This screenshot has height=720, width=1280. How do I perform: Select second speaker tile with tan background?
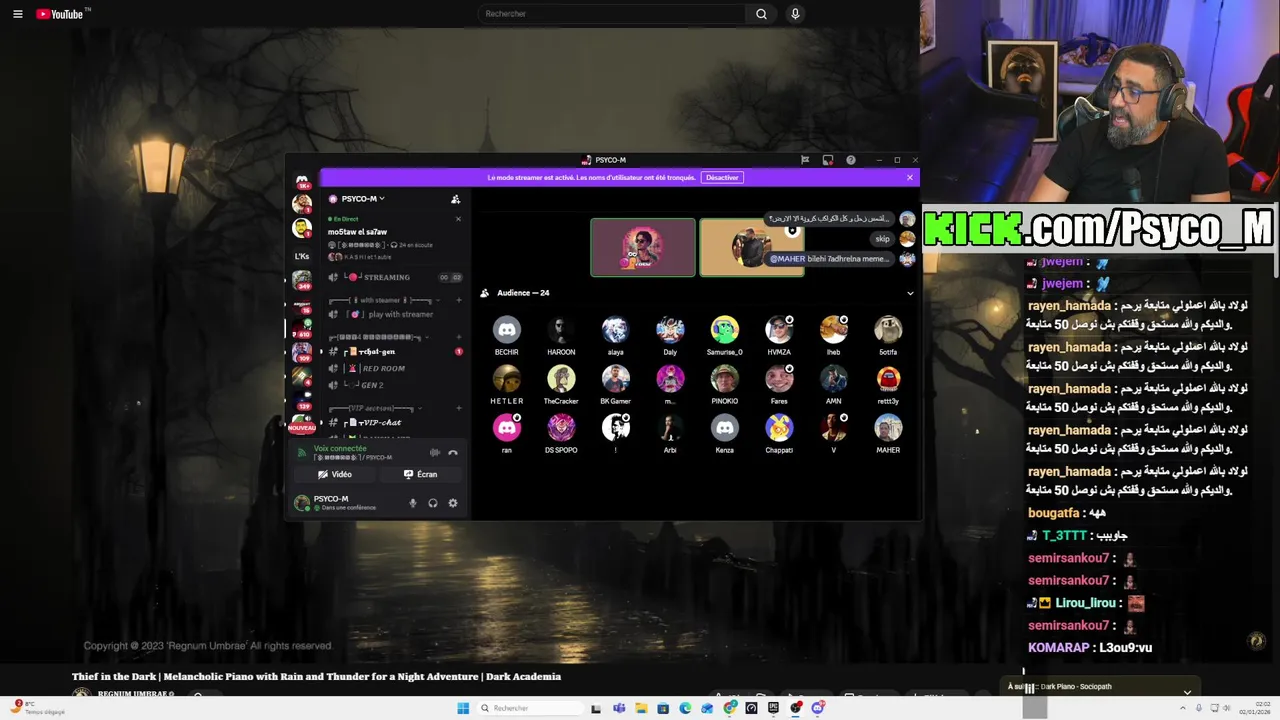[x=751, y=247]
